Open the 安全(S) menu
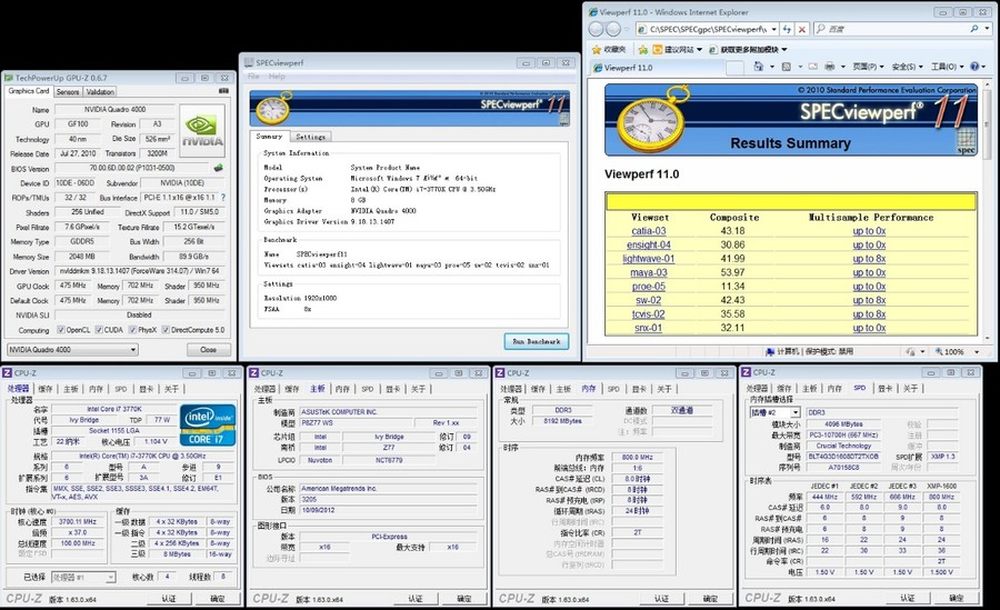The height and width of the screenshot is (610, 1000). coord(908,66)
